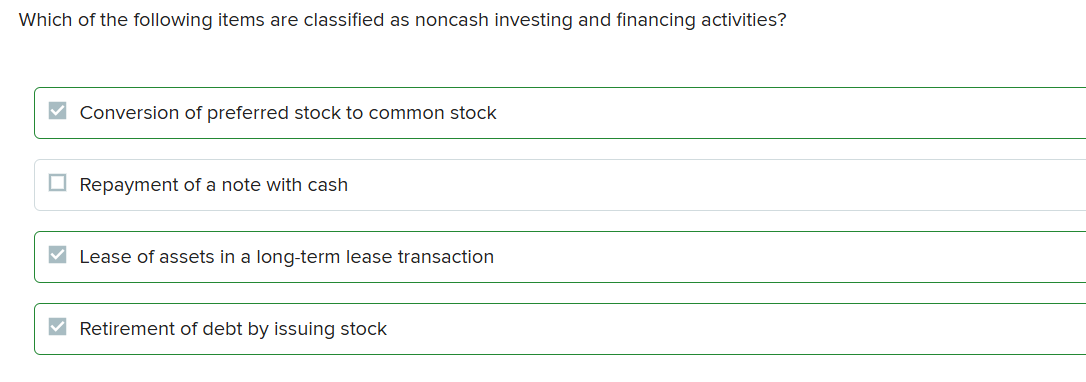
Task: Uncheck the Lease of assets checkbox
Action: click(x=57, y=255)
